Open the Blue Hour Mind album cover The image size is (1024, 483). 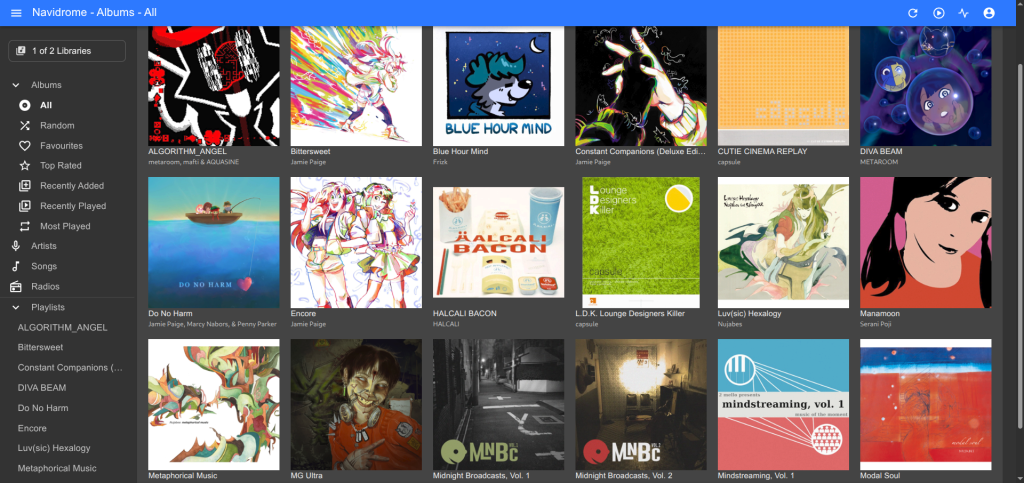(498, 85)
